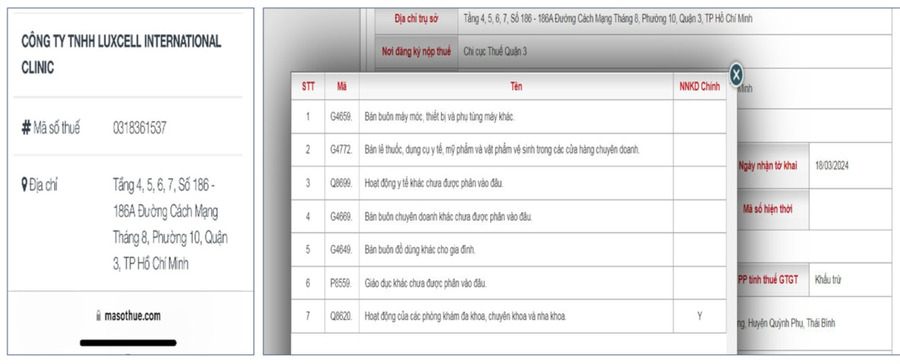This screenshot has height=364, width=900.
Task: Click row Bán lẻ thuốc, dụng cụ y tế, mỹ phẩm
Action: 509,150
